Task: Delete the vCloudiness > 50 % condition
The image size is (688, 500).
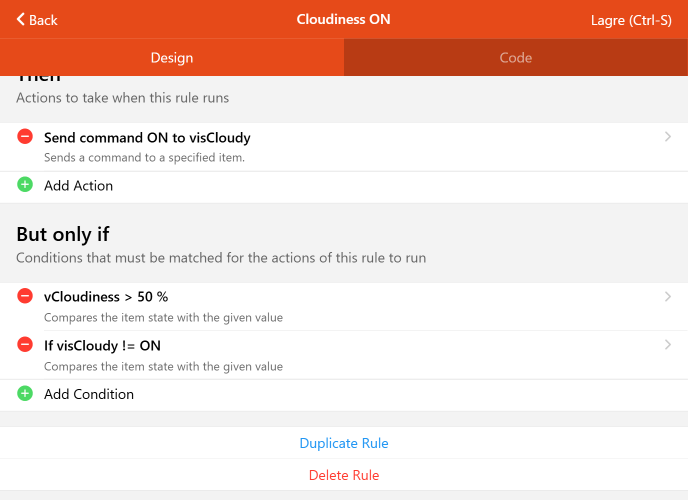Action: pos(25,296)
